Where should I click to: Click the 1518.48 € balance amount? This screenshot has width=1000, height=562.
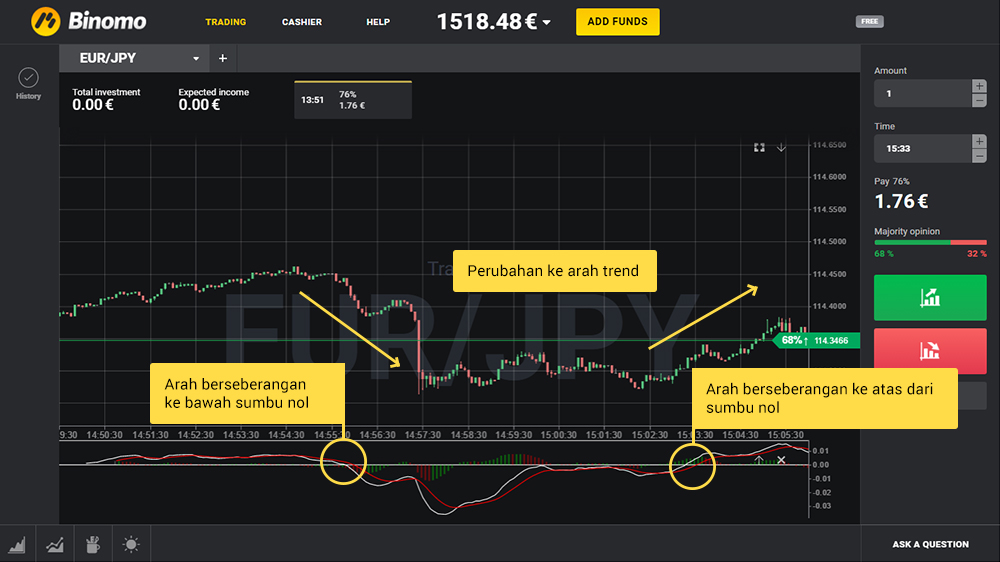(x=487, y=22)
